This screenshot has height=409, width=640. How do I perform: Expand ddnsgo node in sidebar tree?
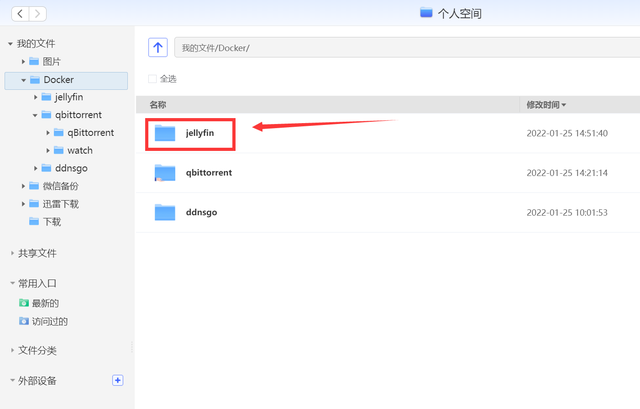(36, 168)
